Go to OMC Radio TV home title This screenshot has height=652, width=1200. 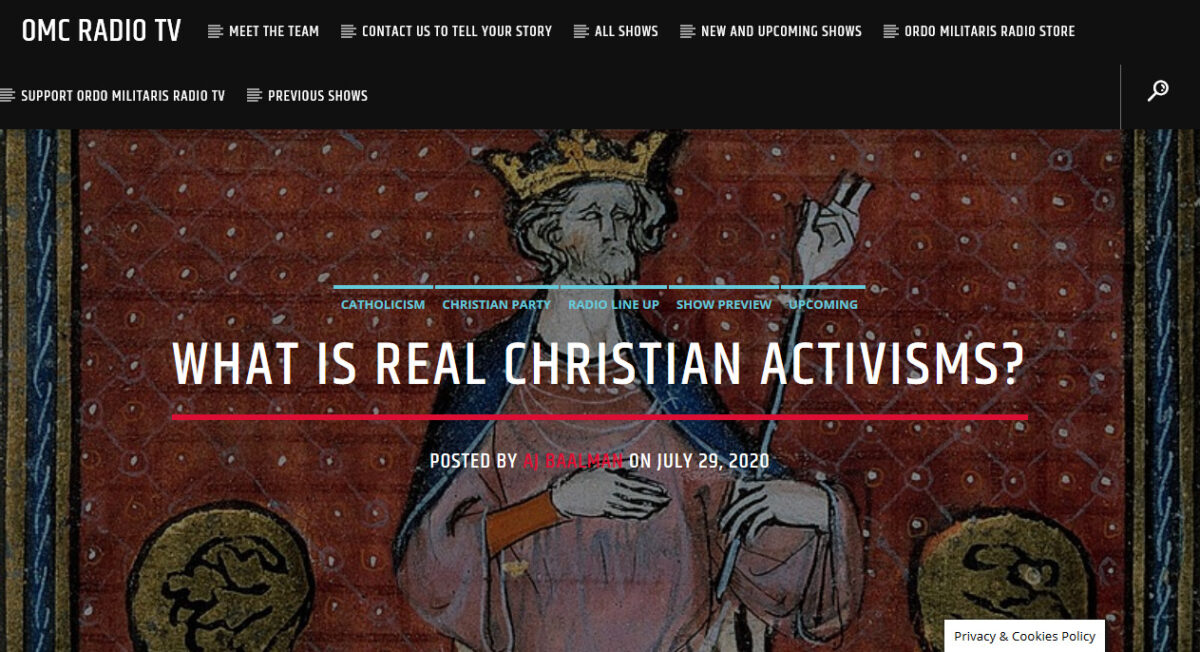(x=102, y=31)
